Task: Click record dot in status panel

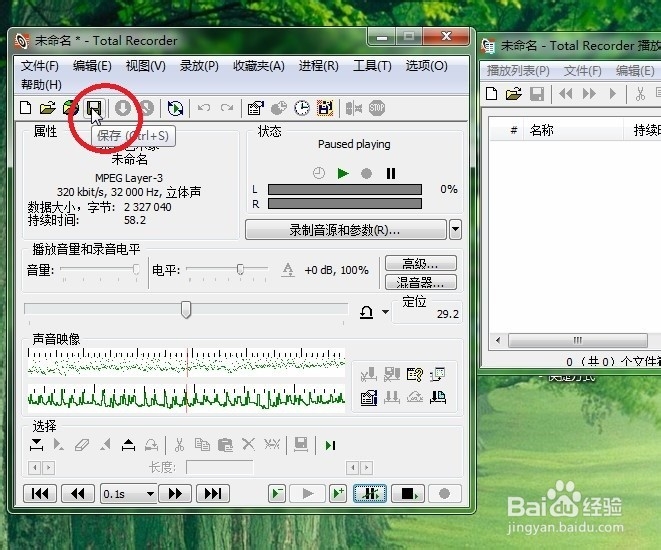Action: [x=366, y=173]
